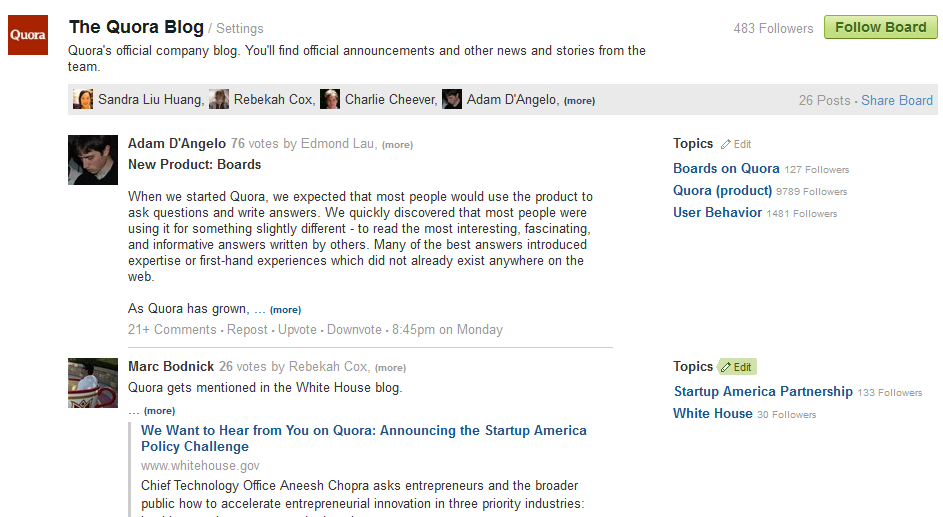943x517 pixels.
Task: Open the Boards on Quora topic
Action: [726, 168]
